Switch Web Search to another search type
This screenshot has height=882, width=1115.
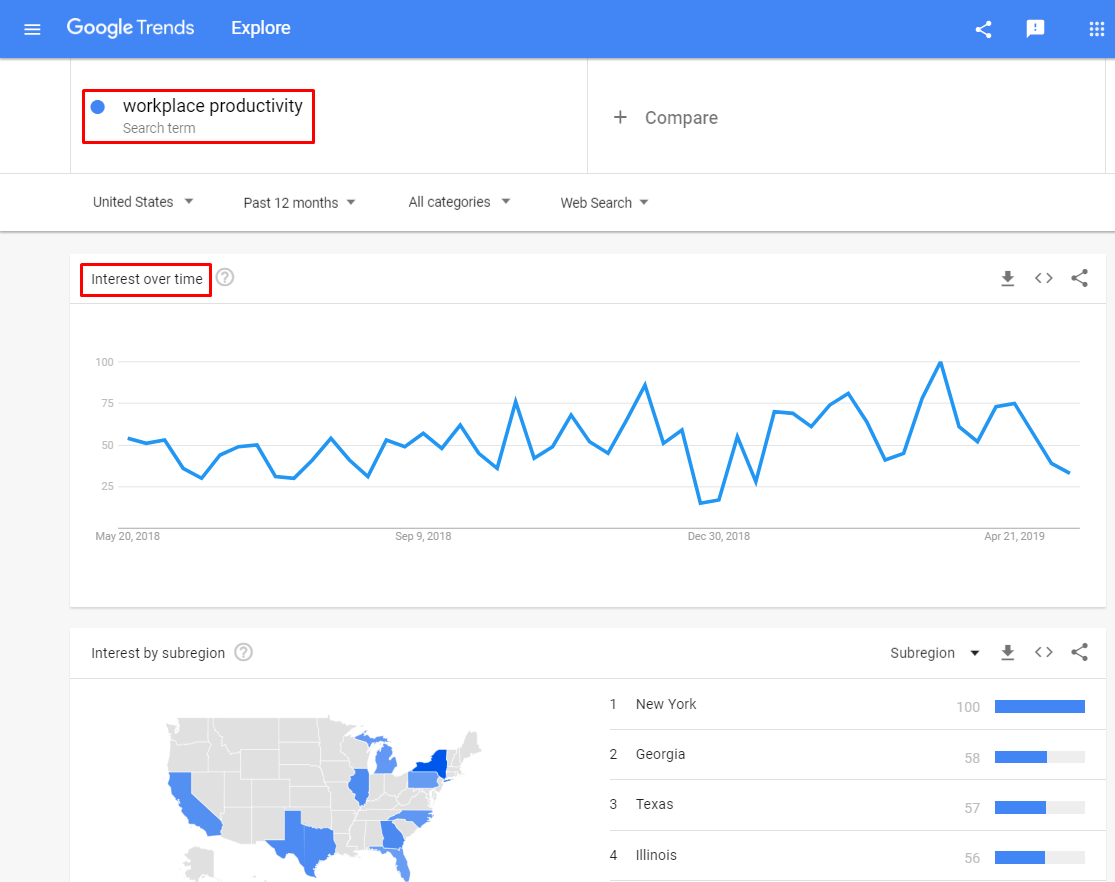click(603, 202)
